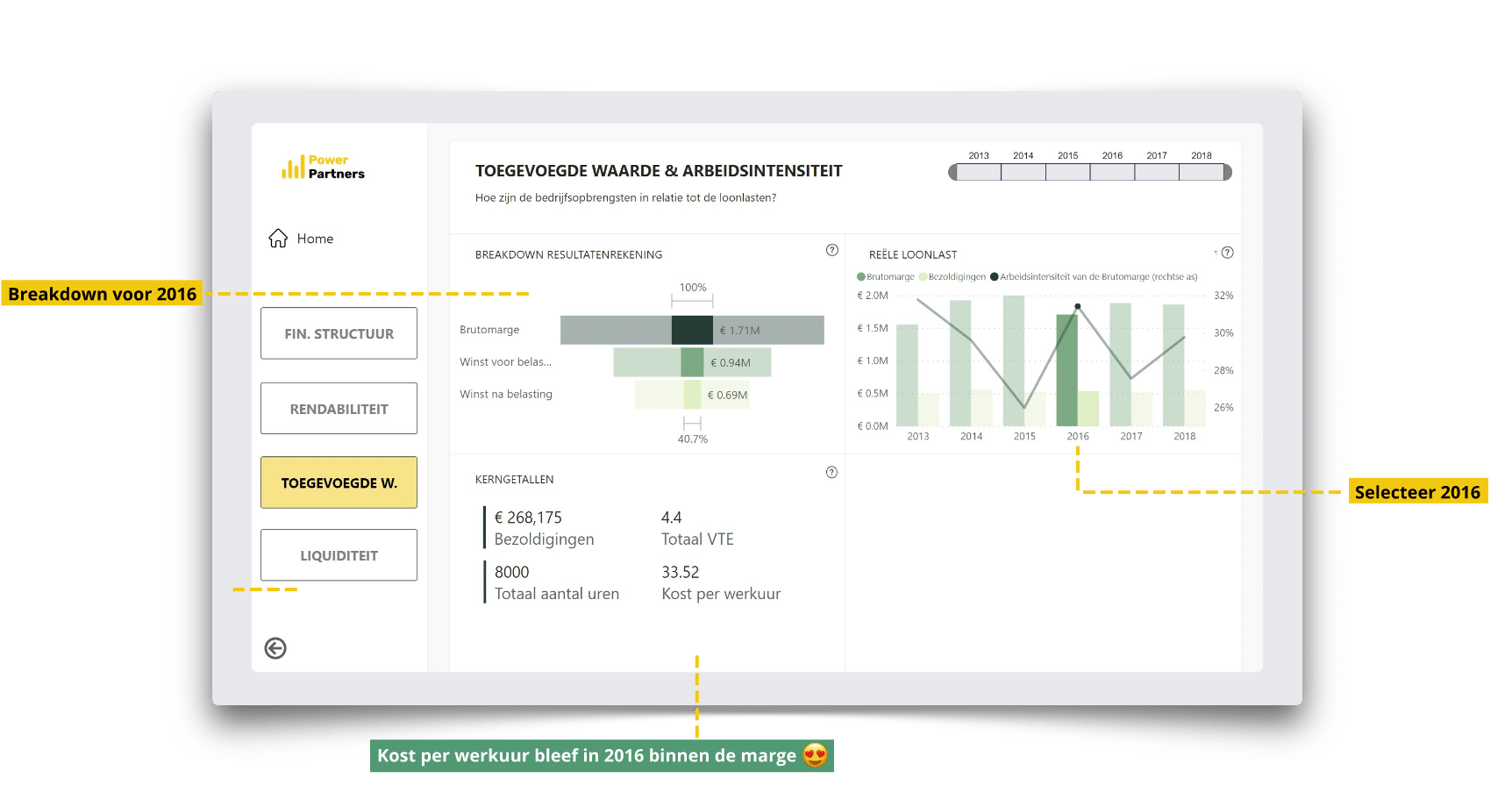Click the back arrow circle icon
This screenshot has width=1512, height=807.
275,648
